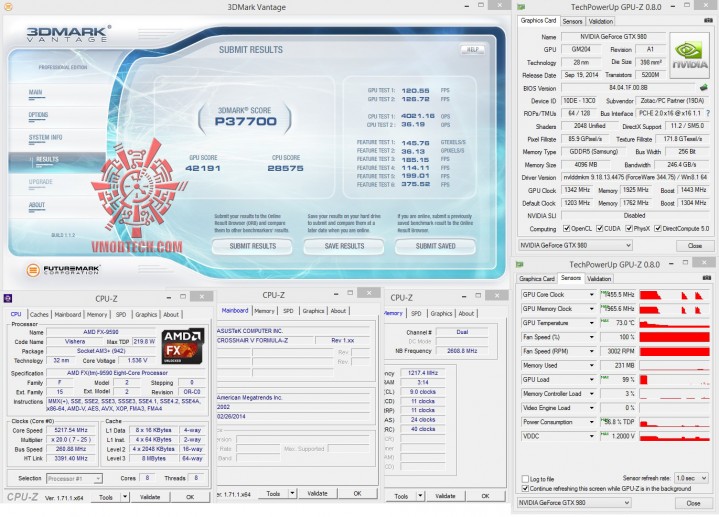Open the GPU Core Clock sensor dropdown
This screenshot has width=719, height=517.
592,295
